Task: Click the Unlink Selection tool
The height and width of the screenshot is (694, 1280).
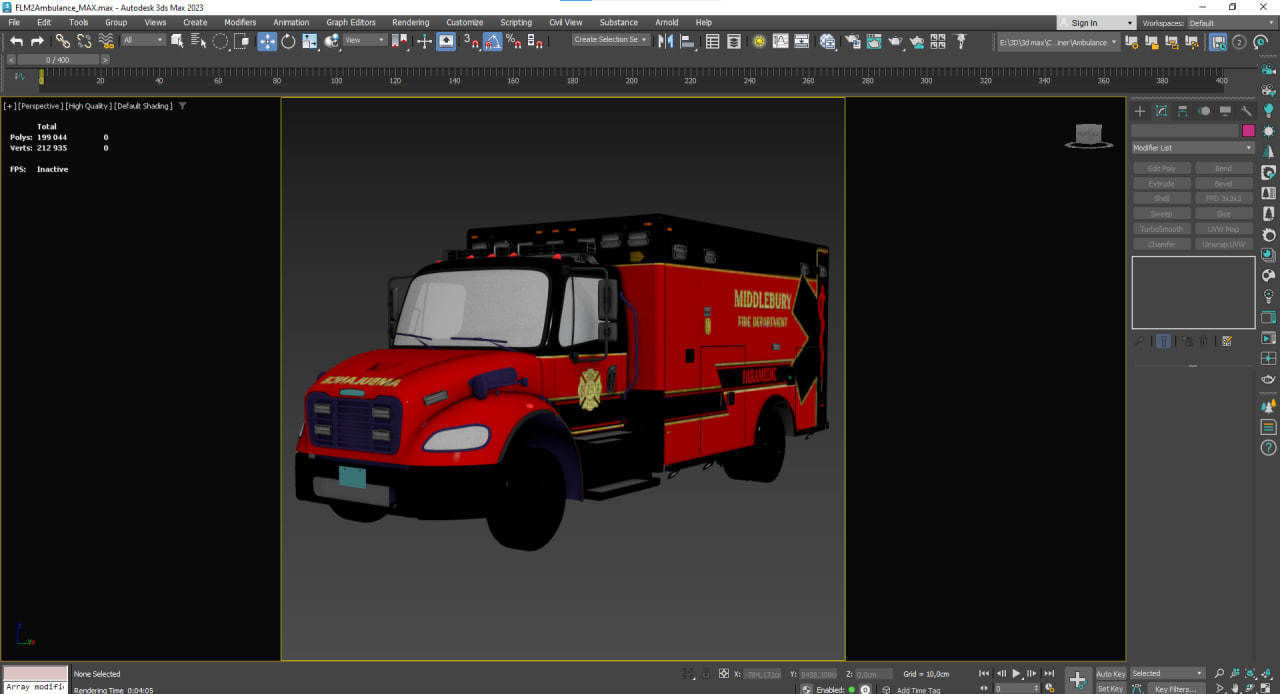Action: pos(84,41)
